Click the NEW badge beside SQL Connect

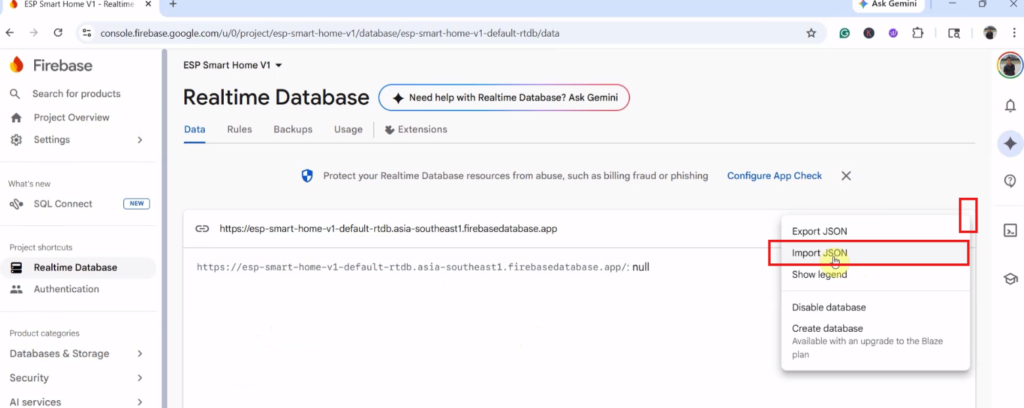[136, 204]
